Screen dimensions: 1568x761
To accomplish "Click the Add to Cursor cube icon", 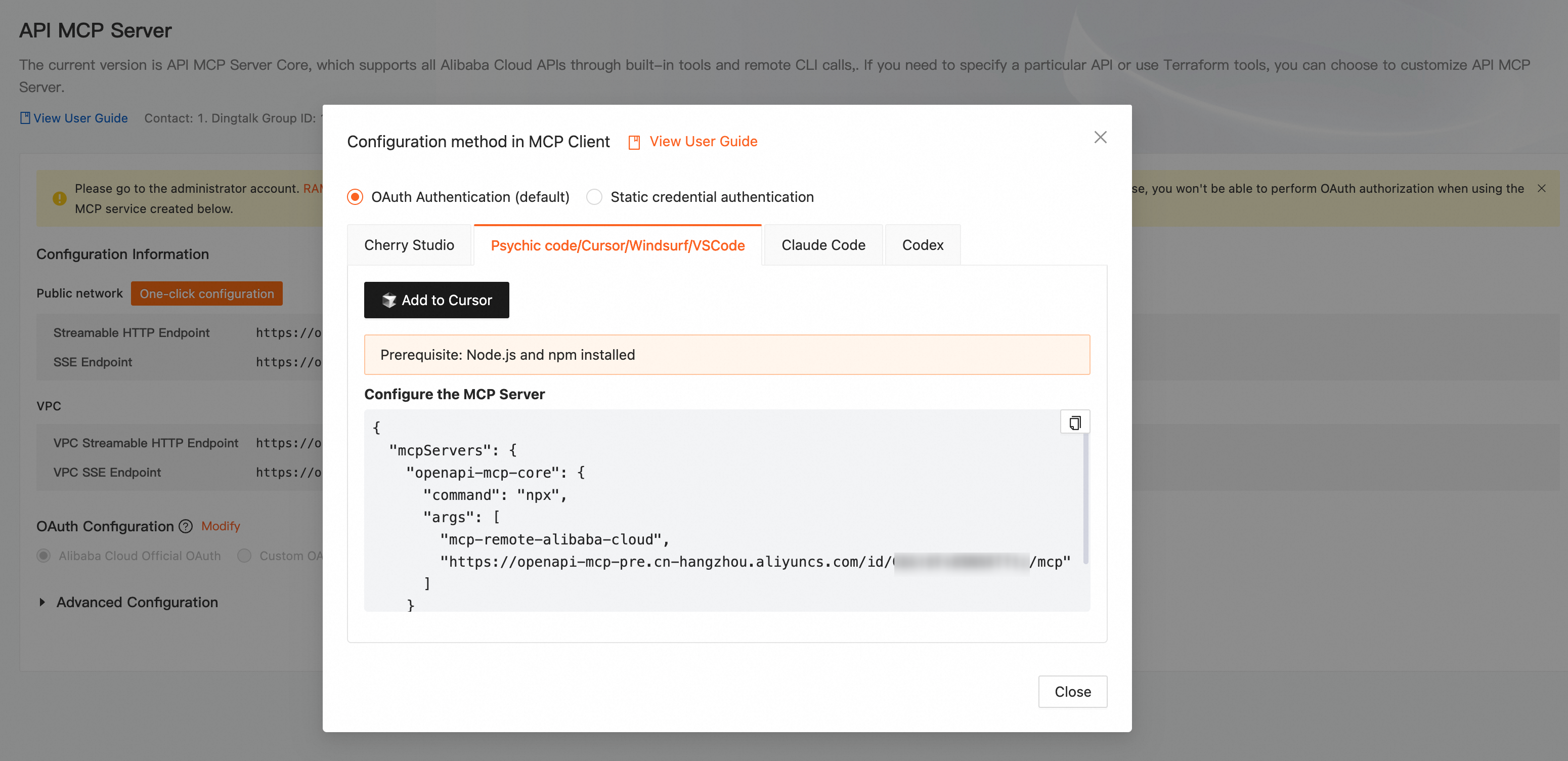I will (x=389, y=300).
